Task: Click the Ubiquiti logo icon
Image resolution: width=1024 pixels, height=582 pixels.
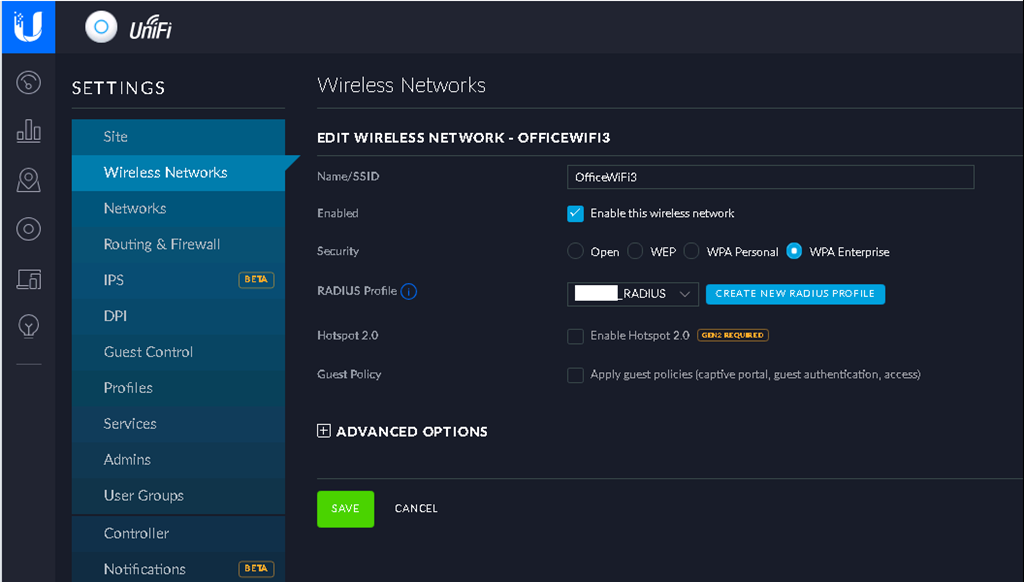Action: (x=27, y=26)
